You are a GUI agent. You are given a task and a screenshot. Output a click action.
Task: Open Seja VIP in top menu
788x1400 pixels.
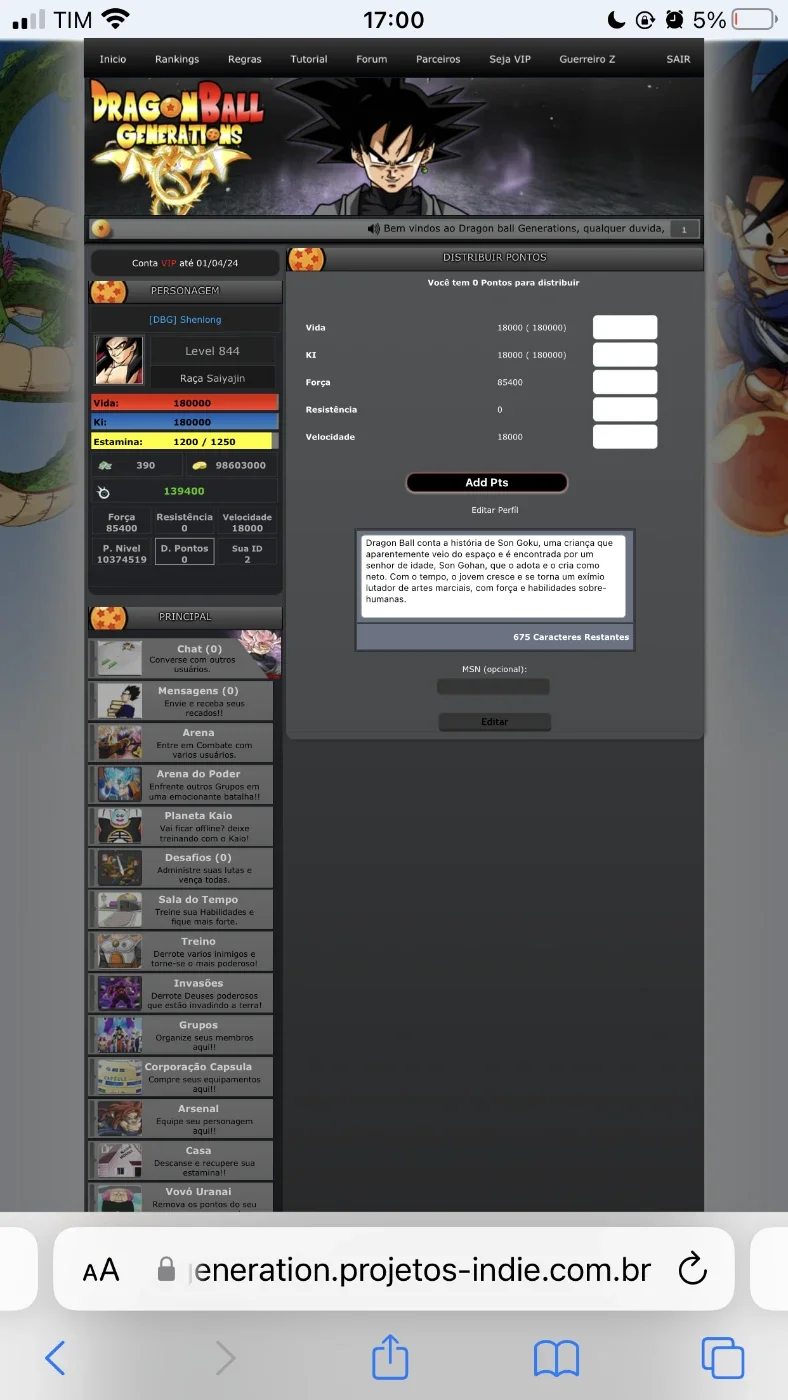click(510, 59)
